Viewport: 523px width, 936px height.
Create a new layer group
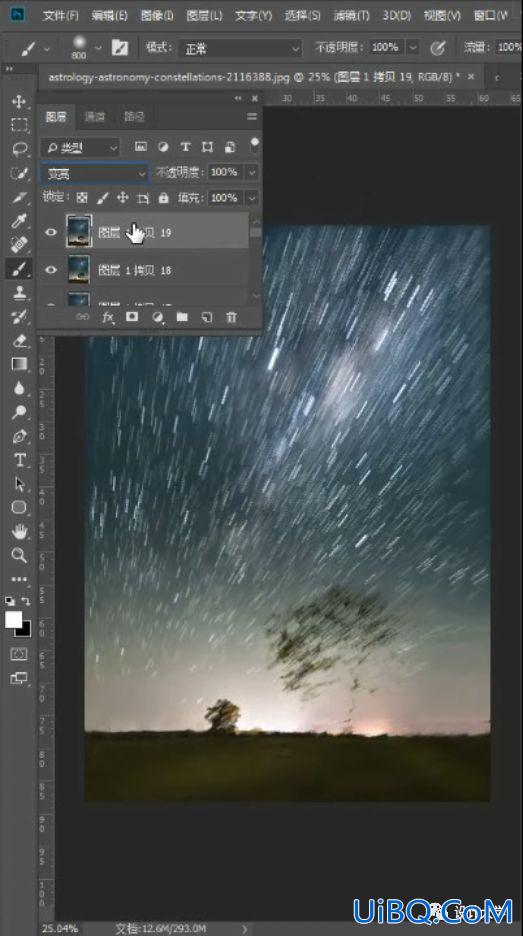coord(182,317)
